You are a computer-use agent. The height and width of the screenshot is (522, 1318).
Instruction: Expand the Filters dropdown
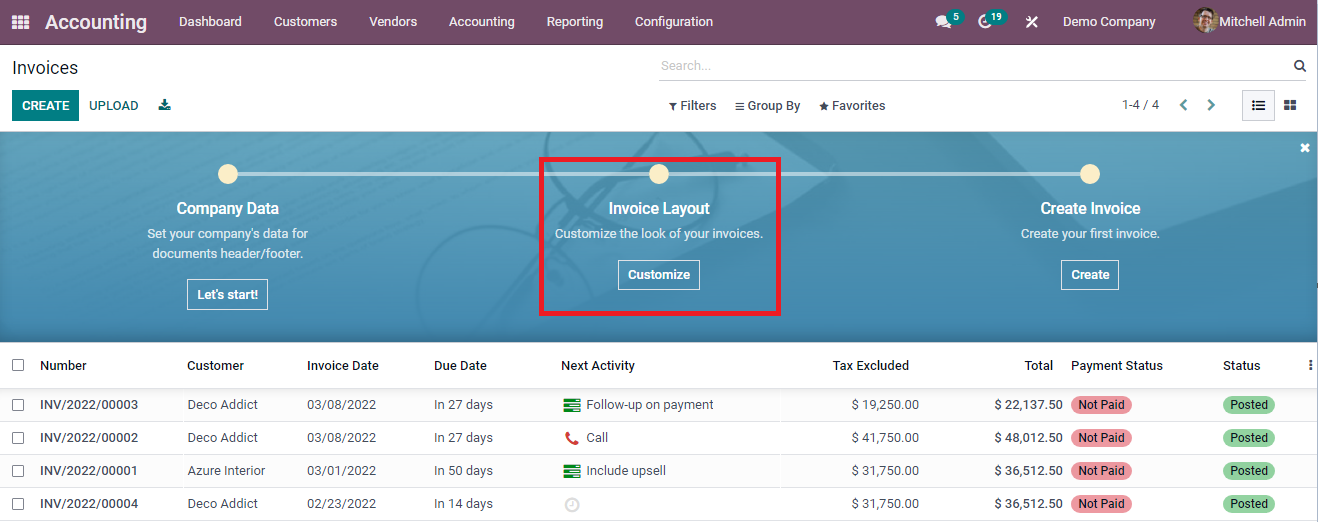(x=692, y=106)
